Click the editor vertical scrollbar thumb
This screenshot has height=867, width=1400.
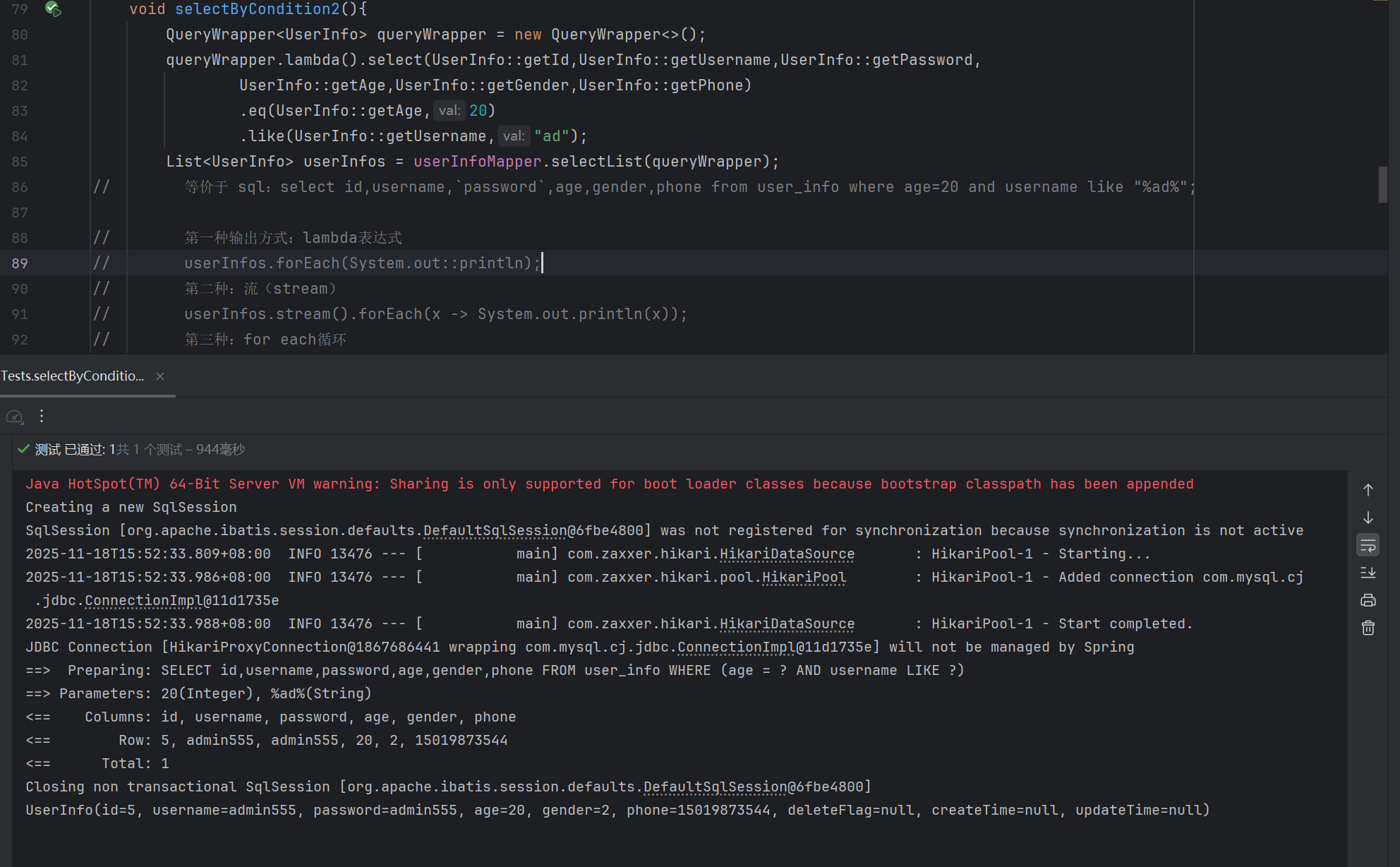(1382, 184)
